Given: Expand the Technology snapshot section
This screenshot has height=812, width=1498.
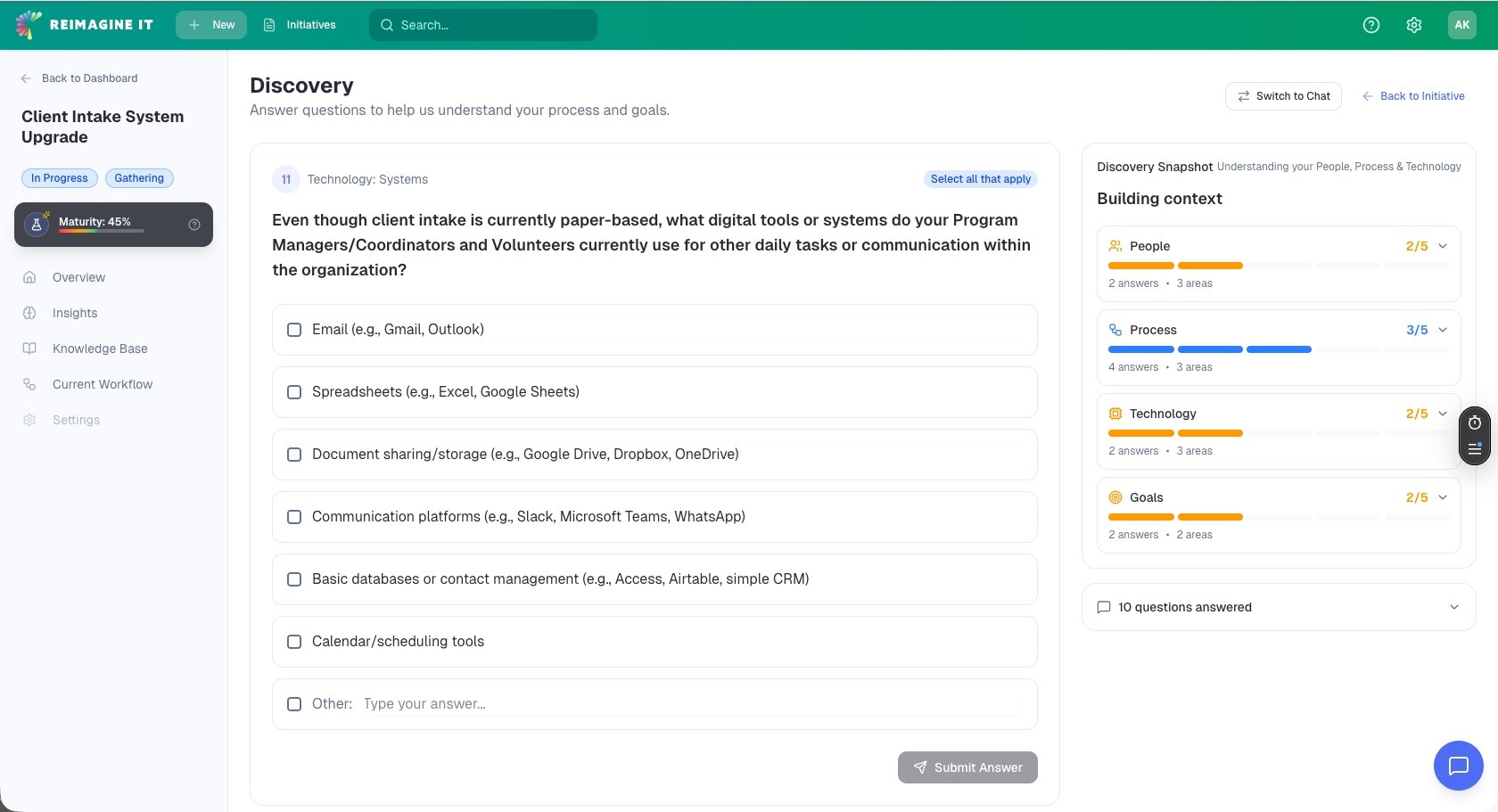Looking at the screenshot, I should [1444, 414].
